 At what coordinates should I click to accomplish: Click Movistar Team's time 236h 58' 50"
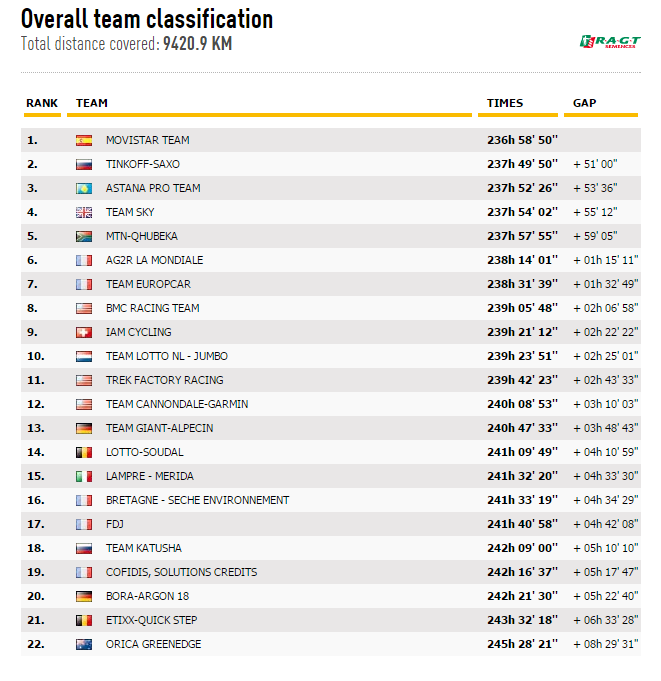[x=522, y=140]
